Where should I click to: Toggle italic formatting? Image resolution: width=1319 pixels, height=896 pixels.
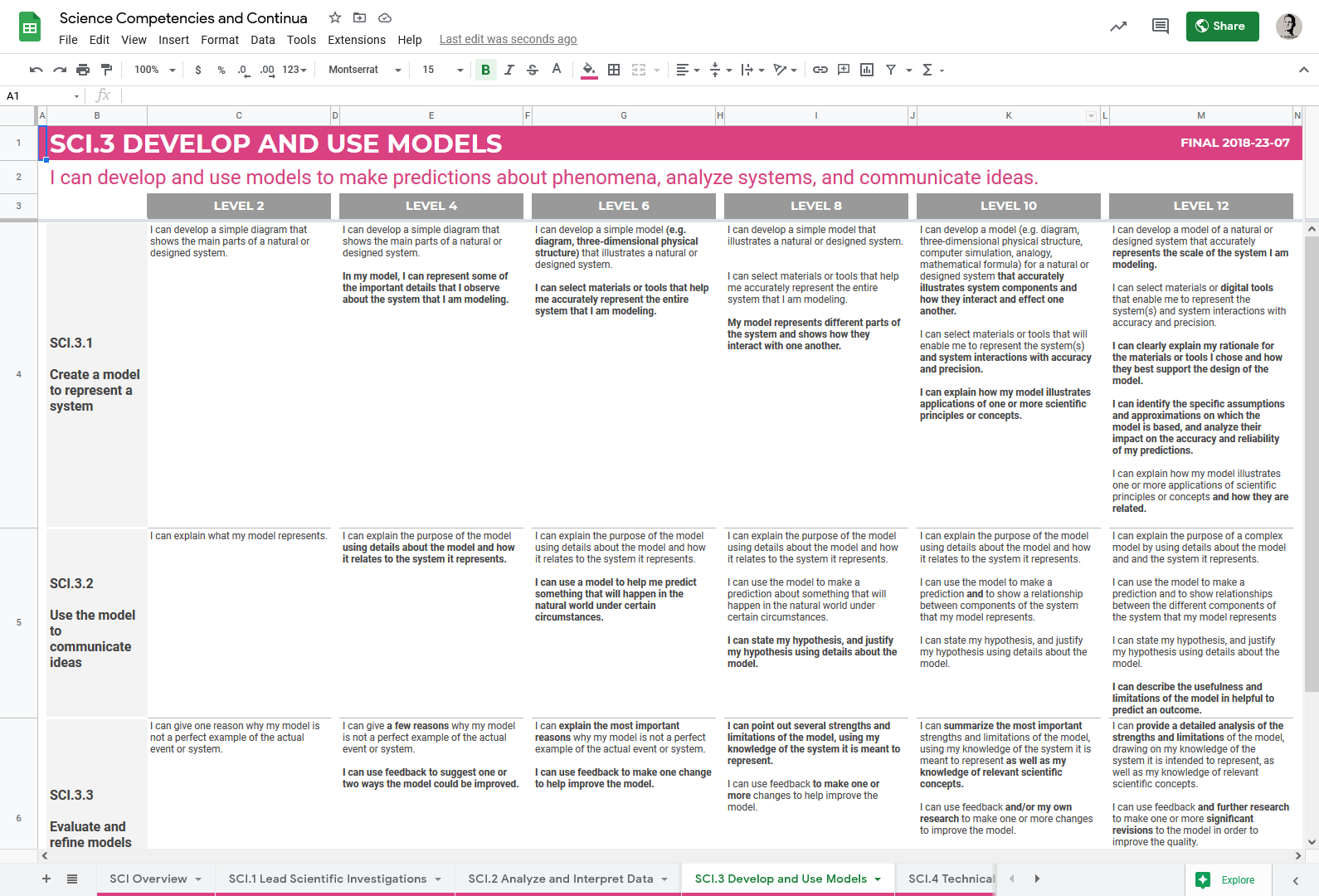(x=509, y=70)
